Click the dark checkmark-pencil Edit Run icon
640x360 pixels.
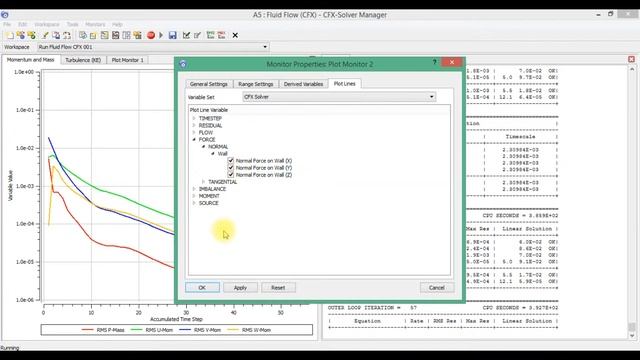point(187,36)
